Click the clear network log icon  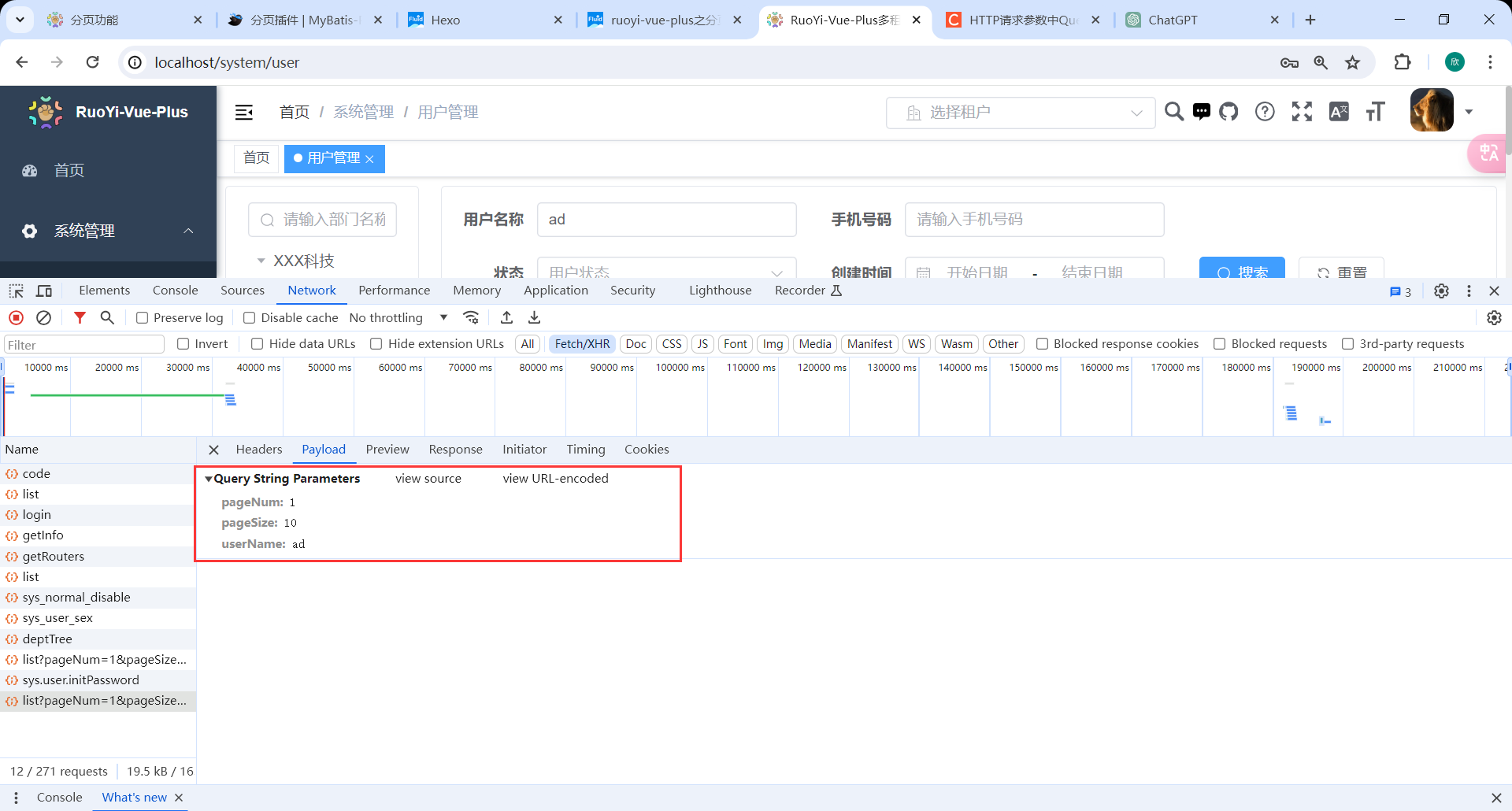tap(44, 317)
